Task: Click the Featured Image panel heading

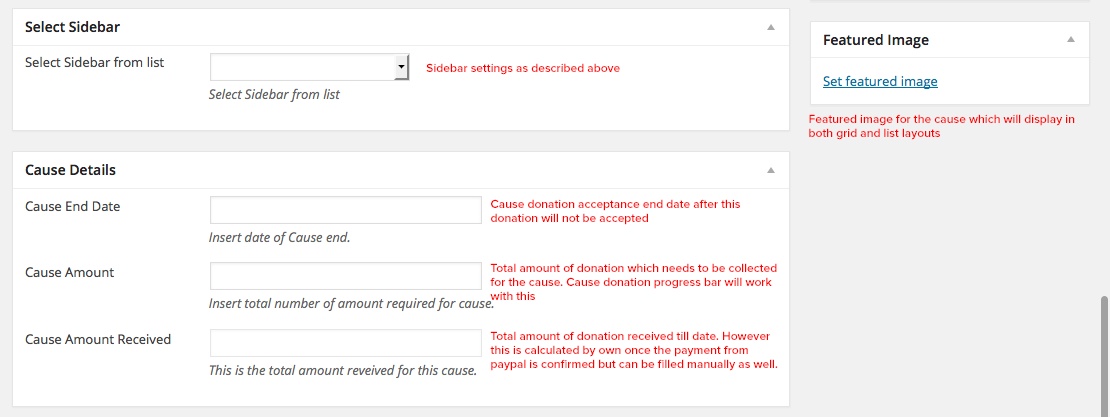Action: point(876,40)
